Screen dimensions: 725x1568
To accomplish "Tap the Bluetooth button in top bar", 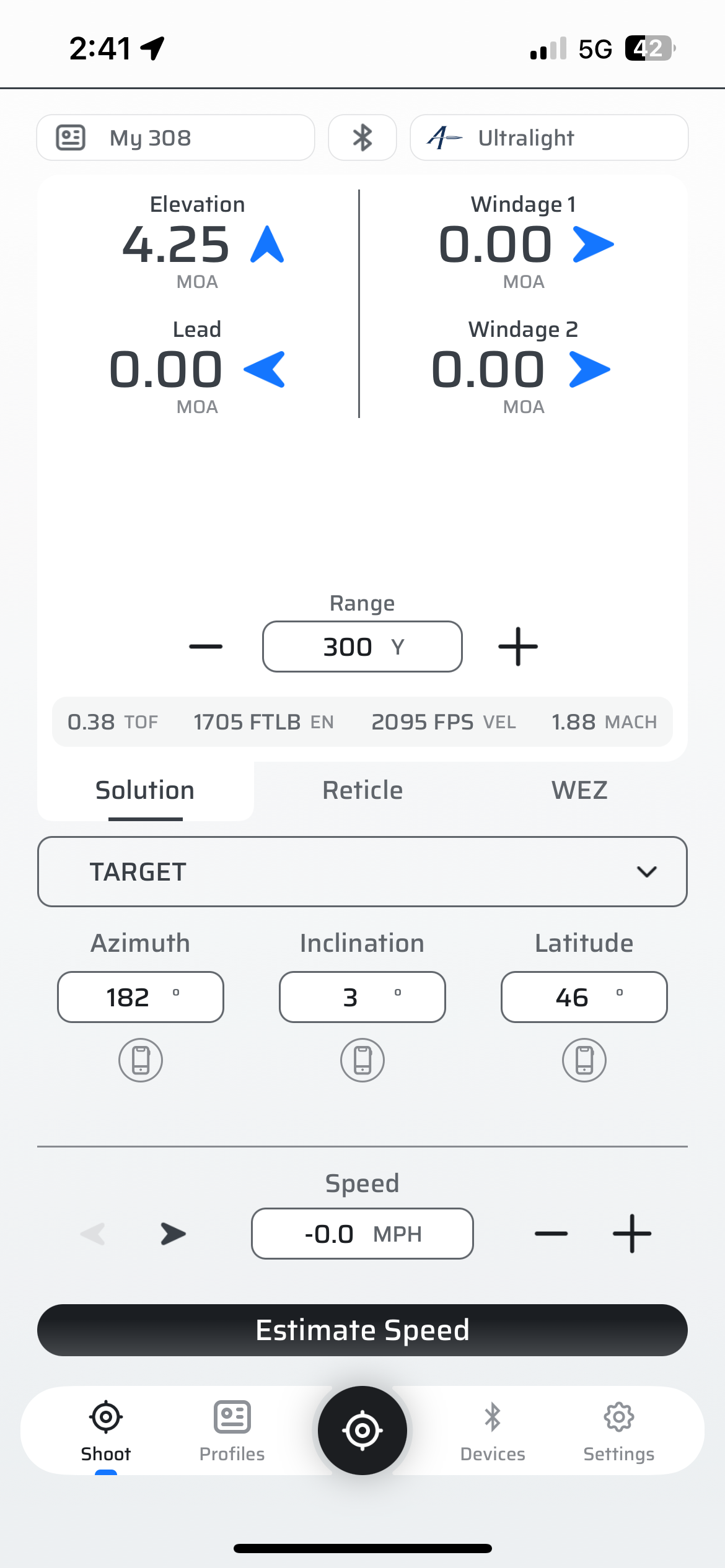I will pyautogui.click(x=362, y=137).
